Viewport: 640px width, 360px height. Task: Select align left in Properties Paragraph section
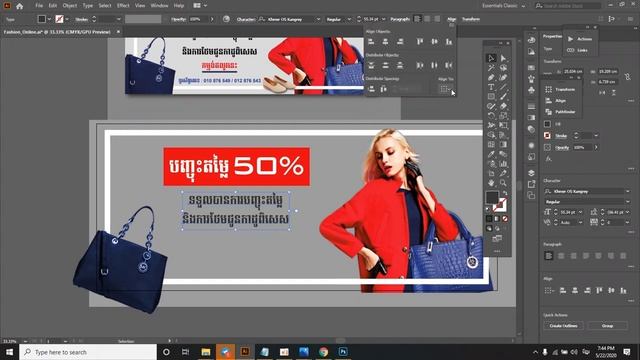[549, 256]
